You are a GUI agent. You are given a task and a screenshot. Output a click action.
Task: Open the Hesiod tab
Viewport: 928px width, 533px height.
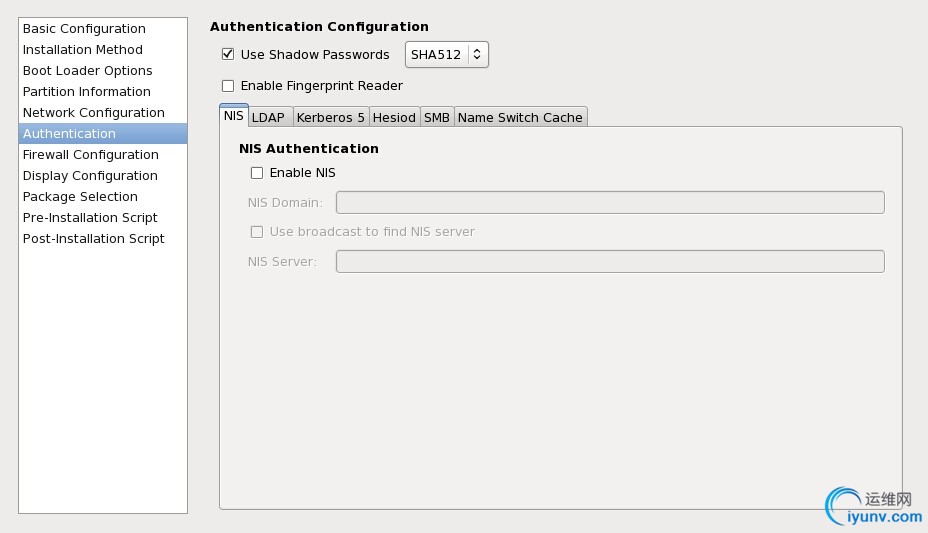(394, 117)
